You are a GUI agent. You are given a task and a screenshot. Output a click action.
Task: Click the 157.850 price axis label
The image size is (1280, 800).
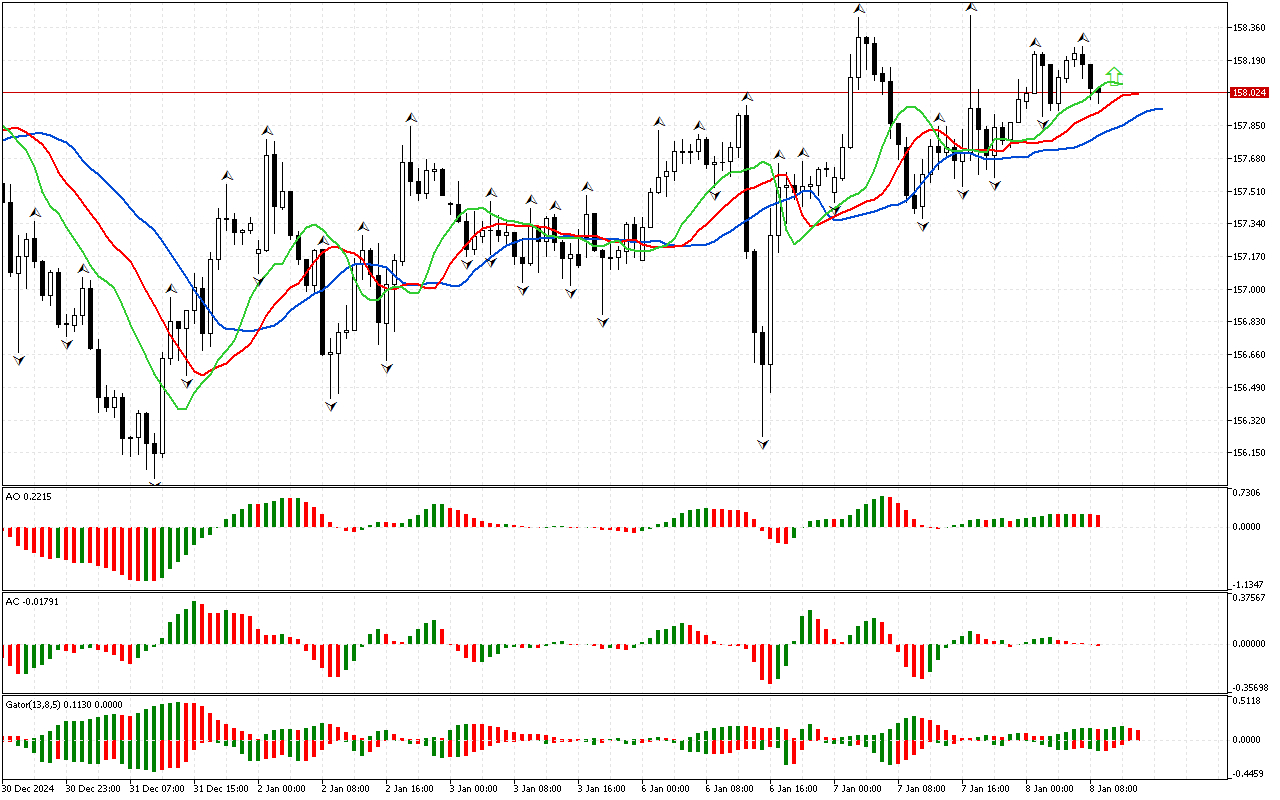tap(1250, 126)
